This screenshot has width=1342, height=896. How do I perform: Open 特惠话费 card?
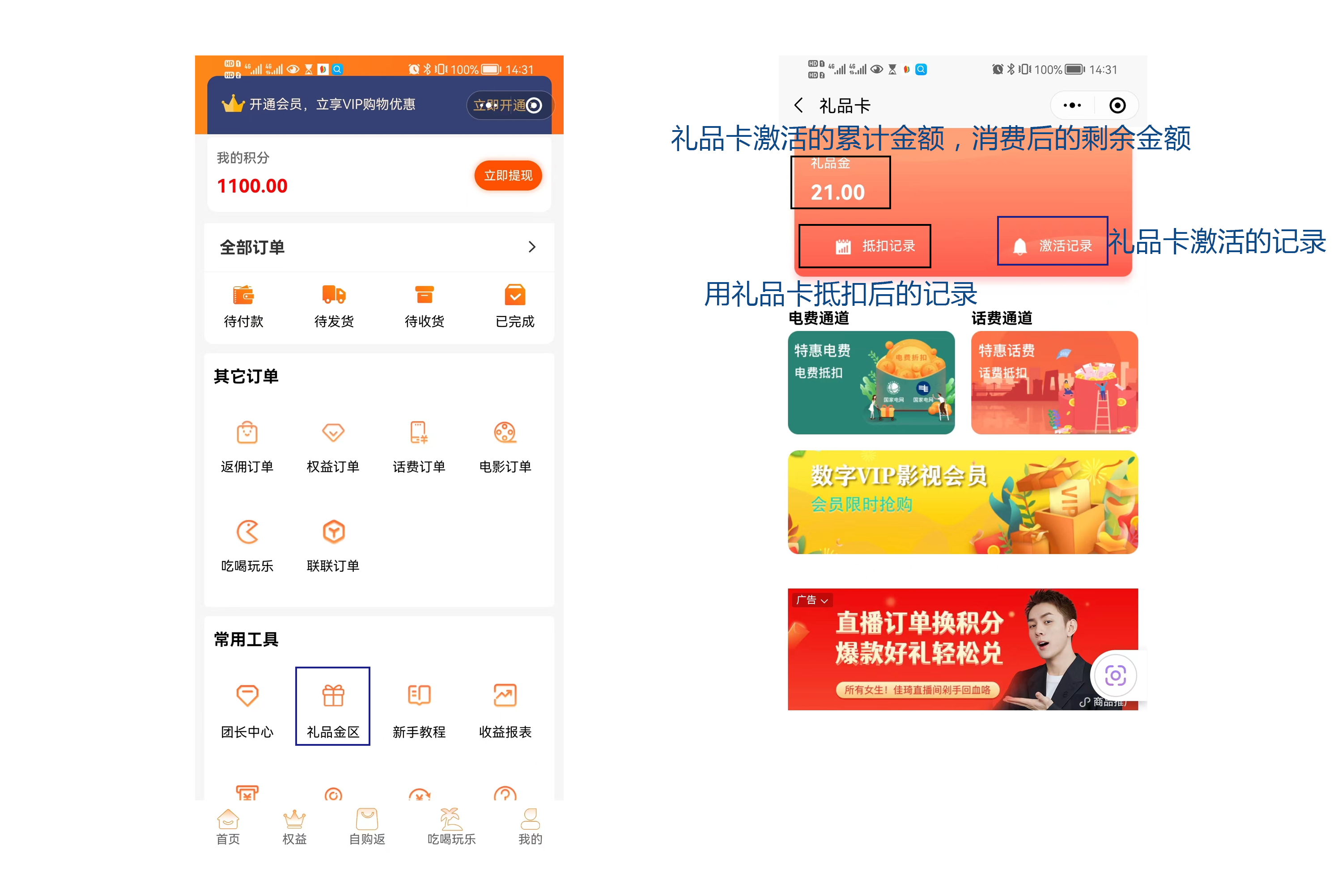click(1054, 383)
